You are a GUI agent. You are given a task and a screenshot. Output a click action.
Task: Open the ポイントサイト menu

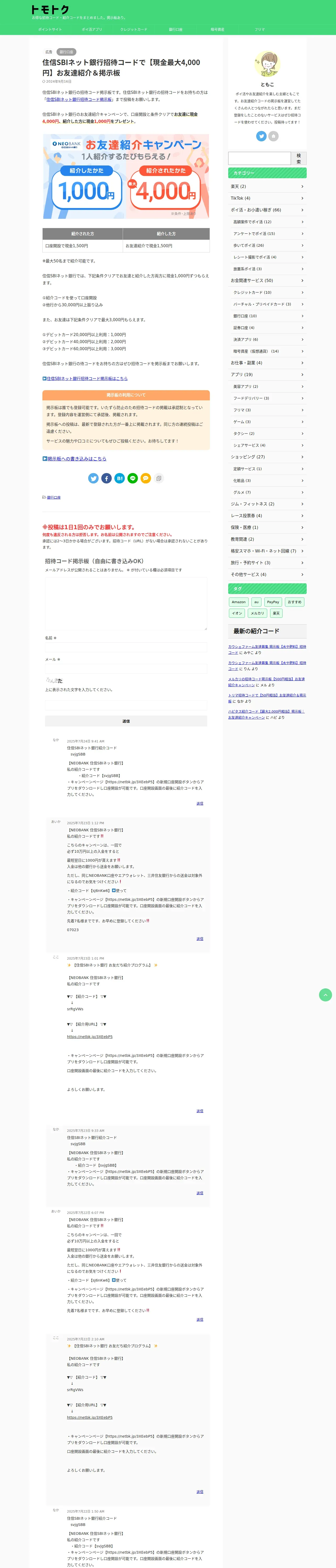pyautogui.click(x=50, y=29)
